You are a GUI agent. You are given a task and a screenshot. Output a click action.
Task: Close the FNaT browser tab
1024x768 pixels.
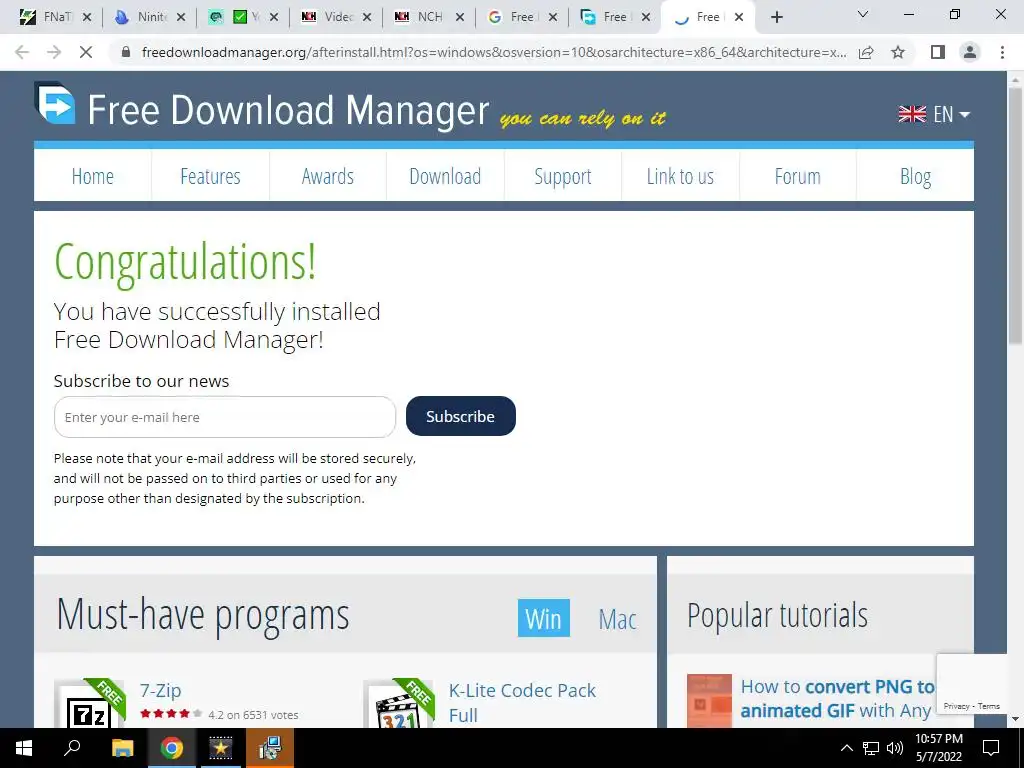[88, 17]
